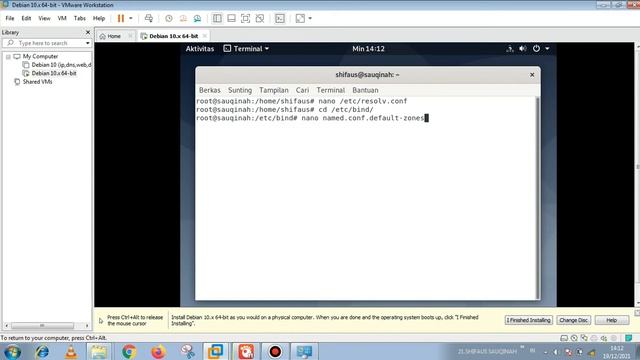Switch to VMware Workstation taskbar icon
Screen dimensions: 640x360
click(x=216, y=352)
